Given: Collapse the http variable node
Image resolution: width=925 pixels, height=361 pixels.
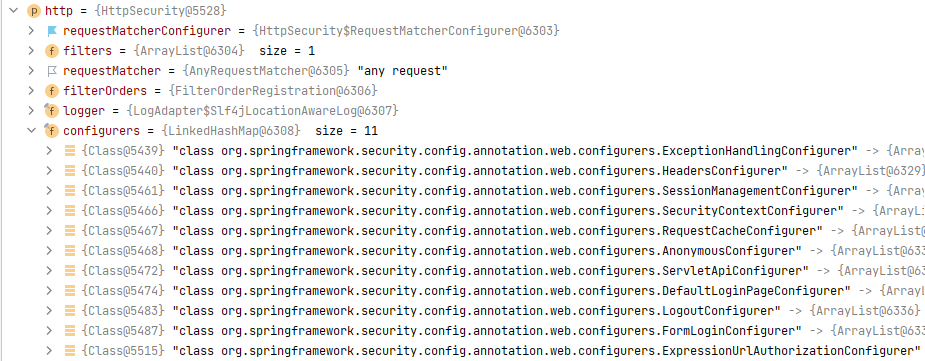Looking at the screenshot, I should (14, 11).
